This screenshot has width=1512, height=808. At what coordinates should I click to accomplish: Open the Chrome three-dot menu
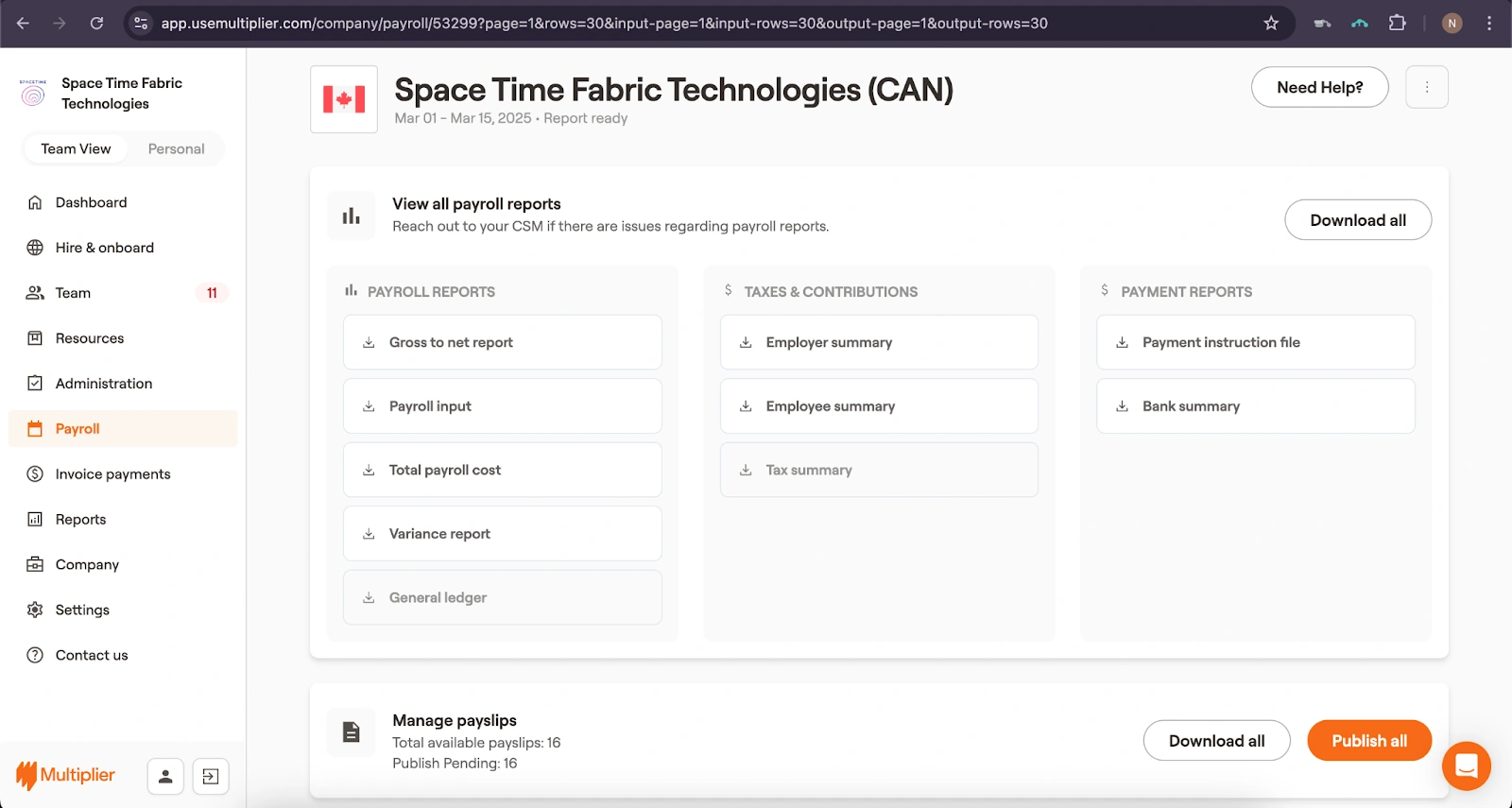(x=1489, y=23)
